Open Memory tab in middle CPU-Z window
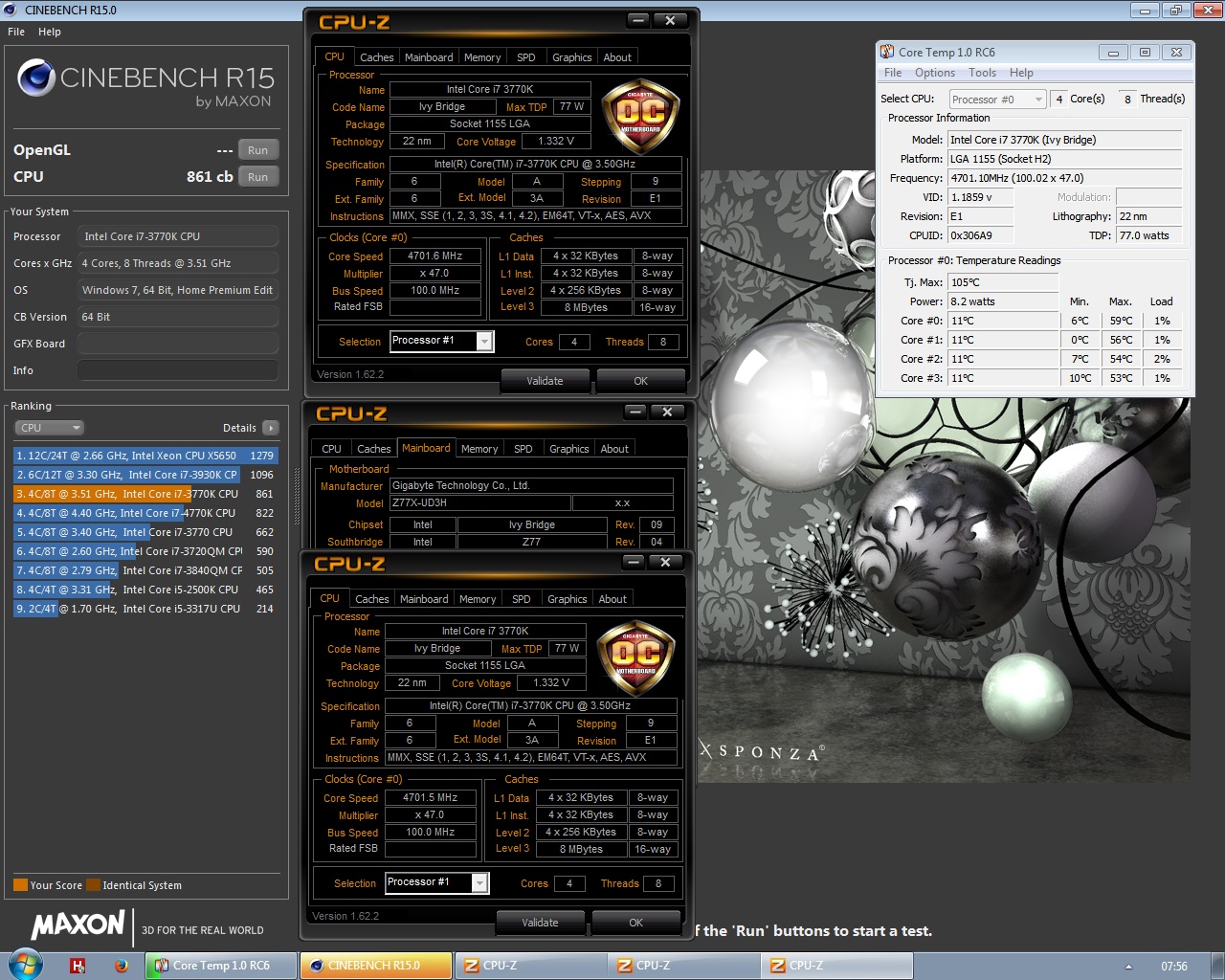 [479, 449]
